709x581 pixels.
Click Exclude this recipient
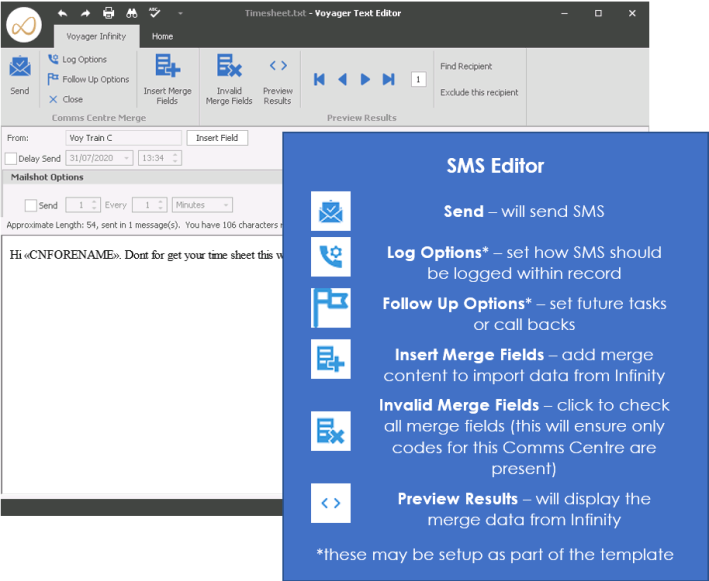pos(479,93)
